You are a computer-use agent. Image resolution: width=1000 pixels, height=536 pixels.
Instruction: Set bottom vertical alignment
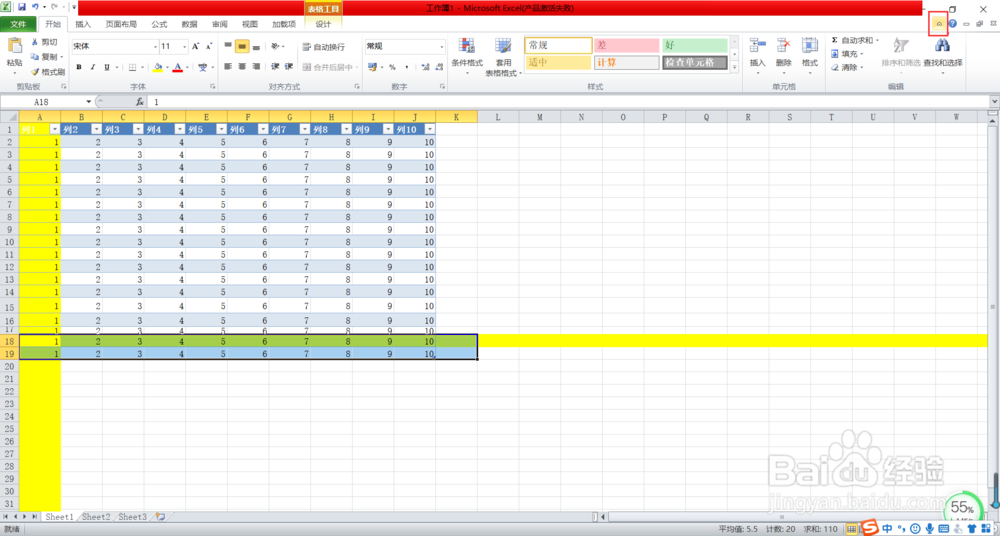click(x=256, y=47)
